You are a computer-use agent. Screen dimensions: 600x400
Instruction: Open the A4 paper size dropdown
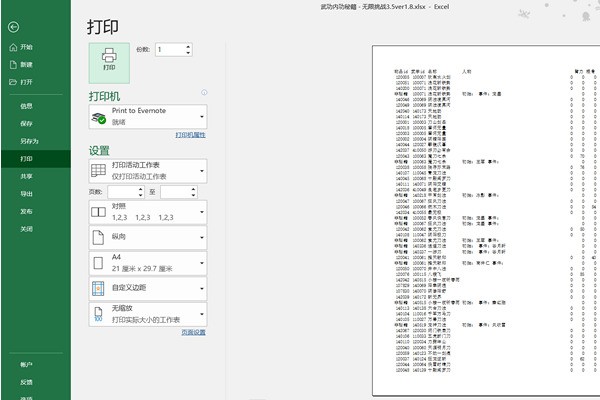(x=148, y=263)
